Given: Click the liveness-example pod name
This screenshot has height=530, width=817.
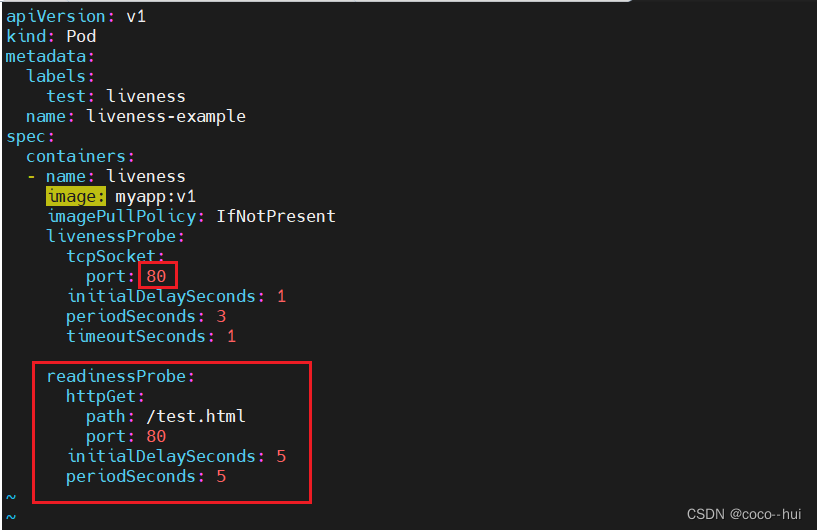Looking at the screenshot, I should [166, 116].
